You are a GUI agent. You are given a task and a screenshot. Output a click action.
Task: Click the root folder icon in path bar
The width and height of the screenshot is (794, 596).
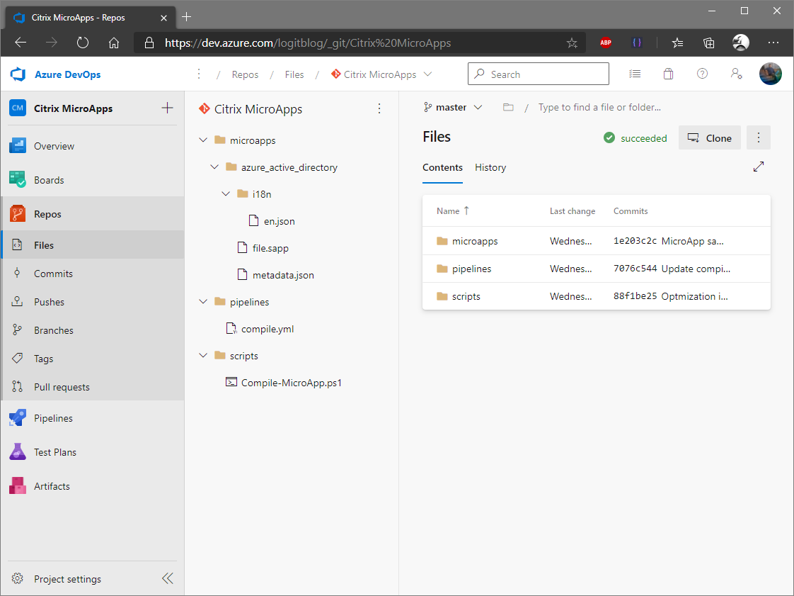[x=508, y=107]
